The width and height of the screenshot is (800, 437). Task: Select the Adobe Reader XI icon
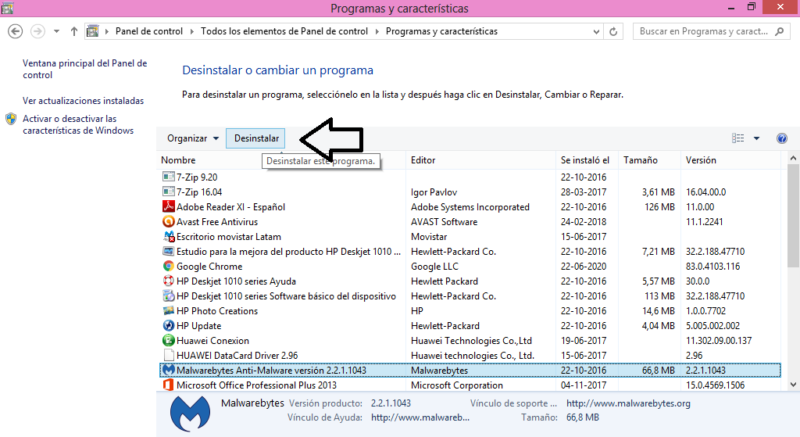[168, 206]
